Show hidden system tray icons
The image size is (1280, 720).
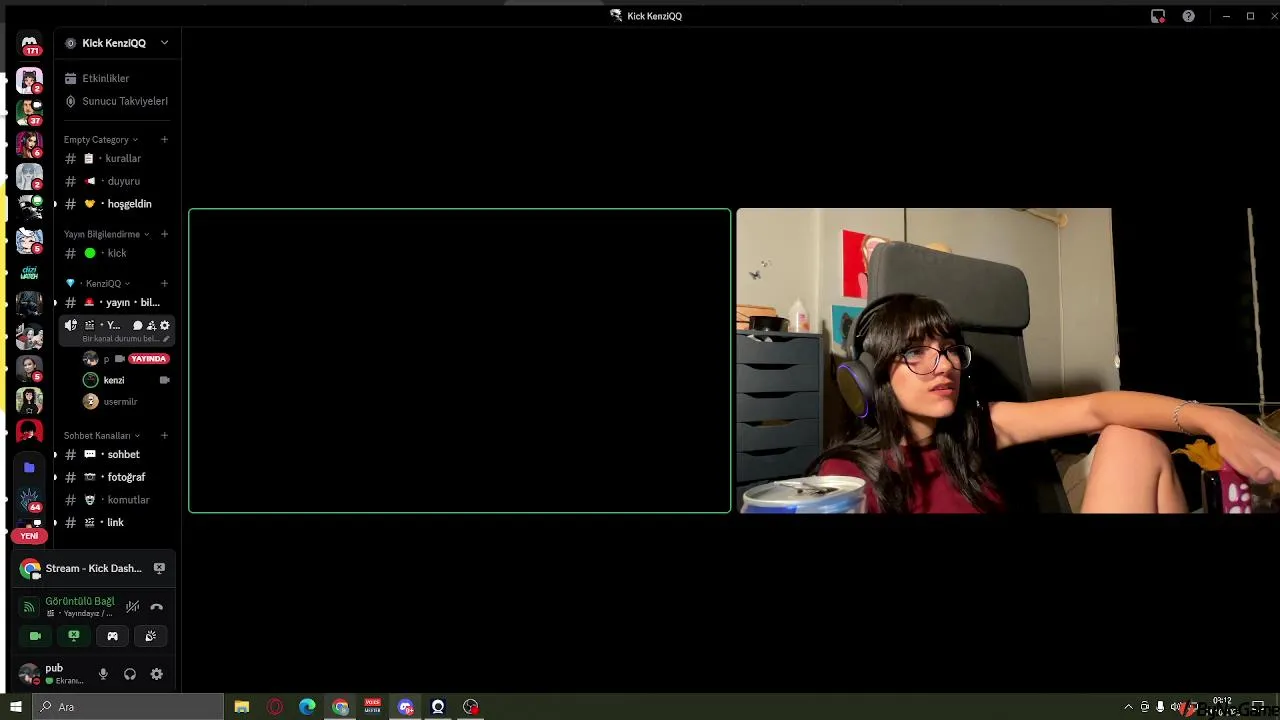[x=1129, y=707]
